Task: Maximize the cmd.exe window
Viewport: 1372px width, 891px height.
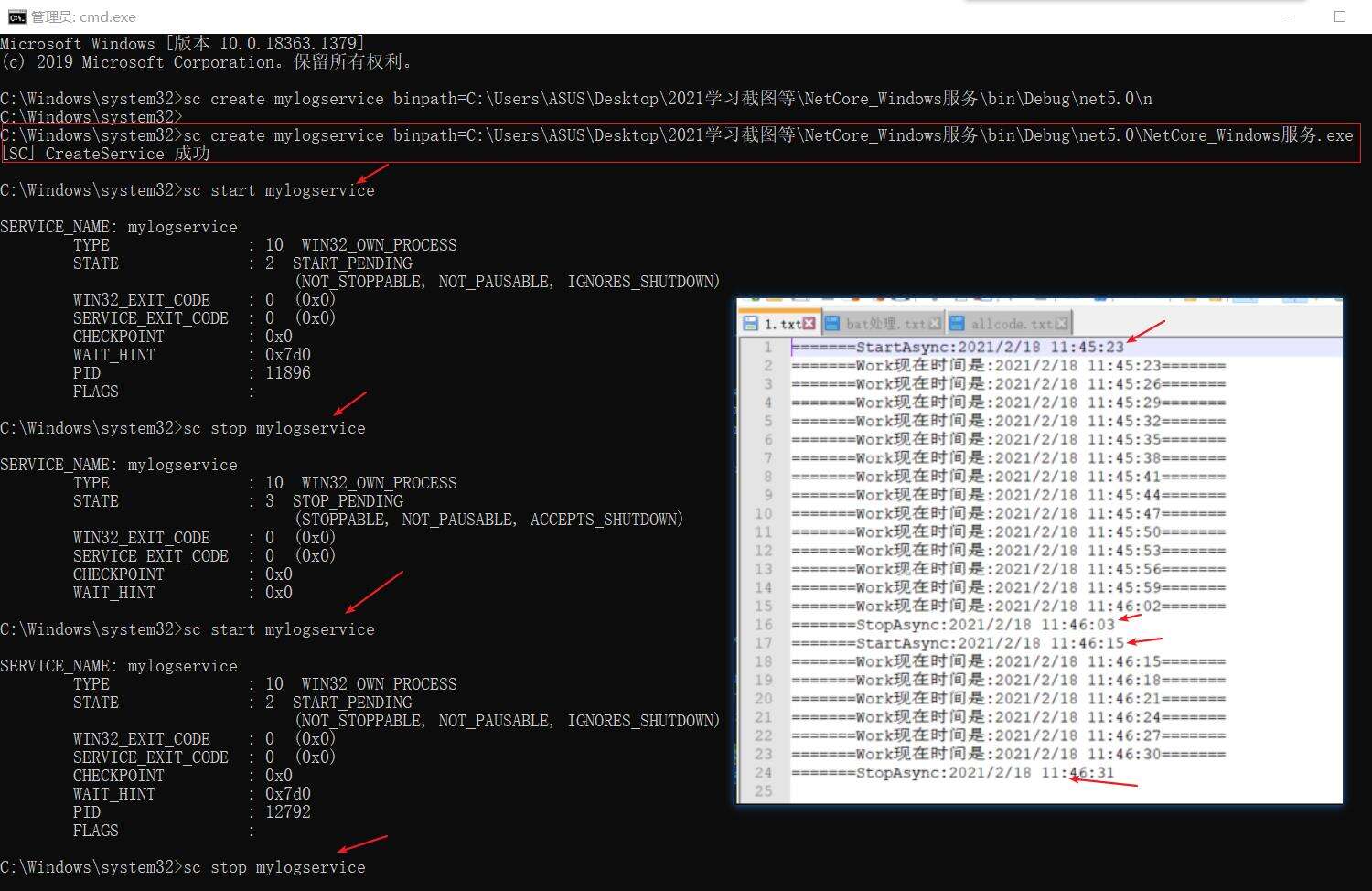Action: [1340, 16]
